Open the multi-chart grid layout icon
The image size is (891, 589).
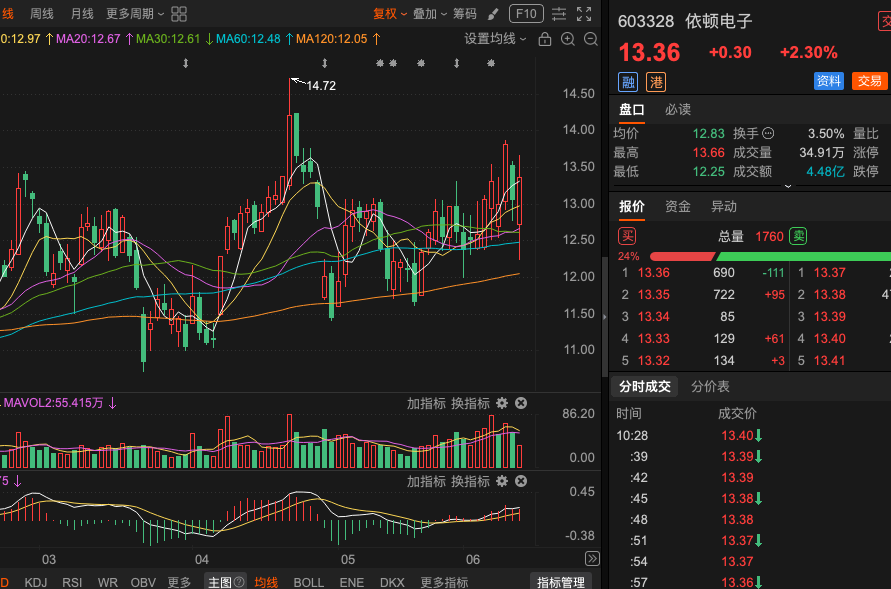point(179,14)
